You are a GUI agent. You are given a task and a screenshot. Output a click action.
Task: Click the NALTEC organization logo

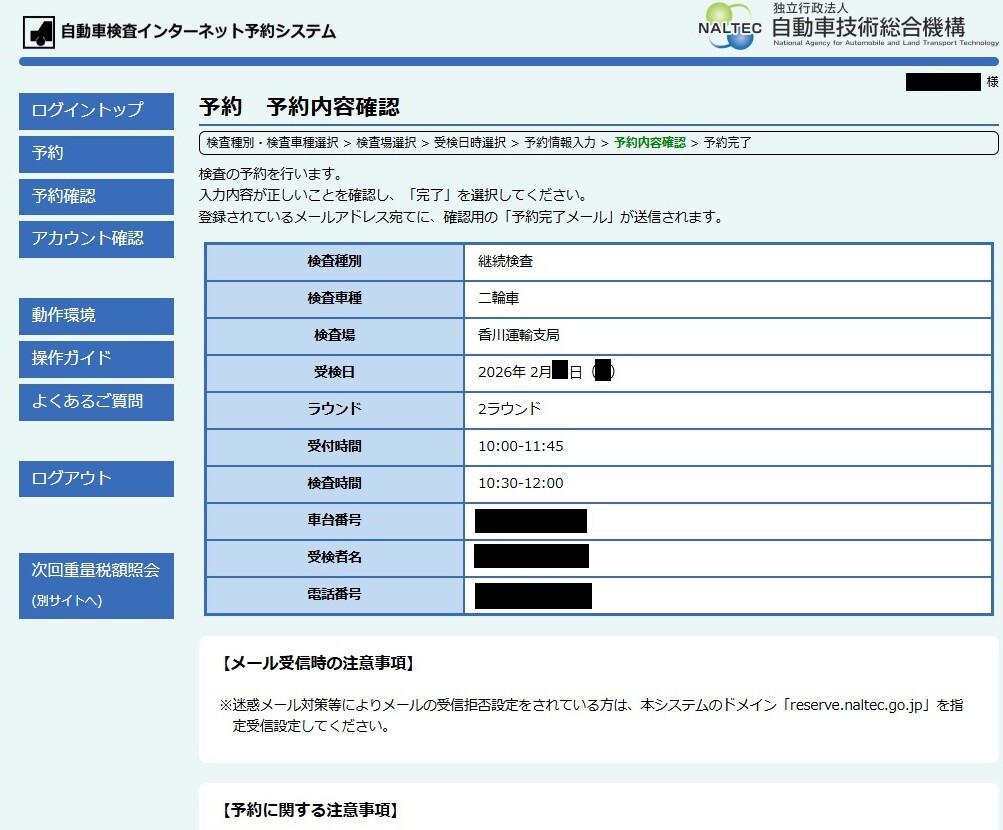(730, 26)
